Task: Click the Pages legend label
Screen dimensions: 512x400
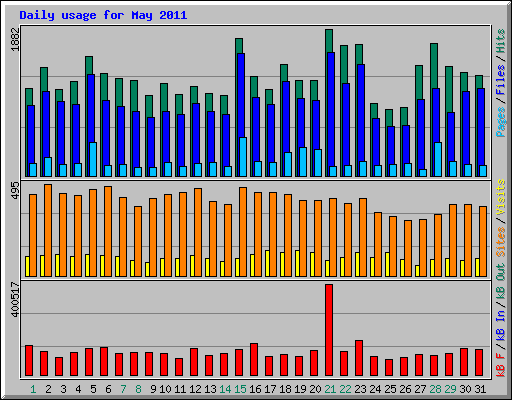Action: point(501,122)
